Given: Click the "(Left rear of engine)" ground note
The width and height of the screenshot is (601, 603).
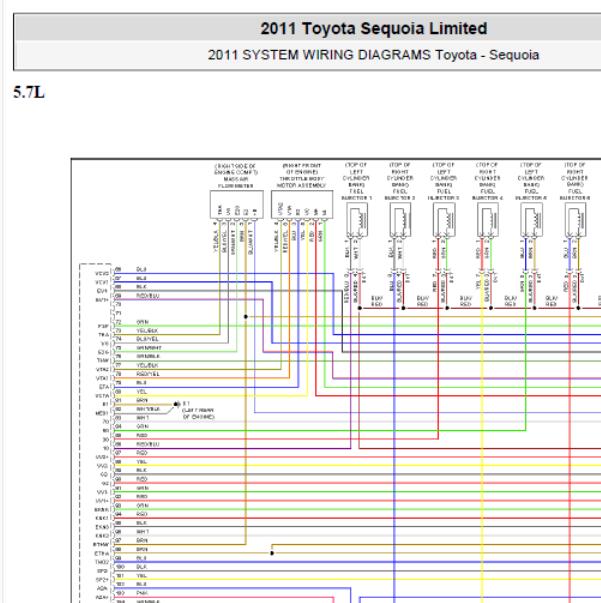Looking at the screenshot, I should coord(198,414).
